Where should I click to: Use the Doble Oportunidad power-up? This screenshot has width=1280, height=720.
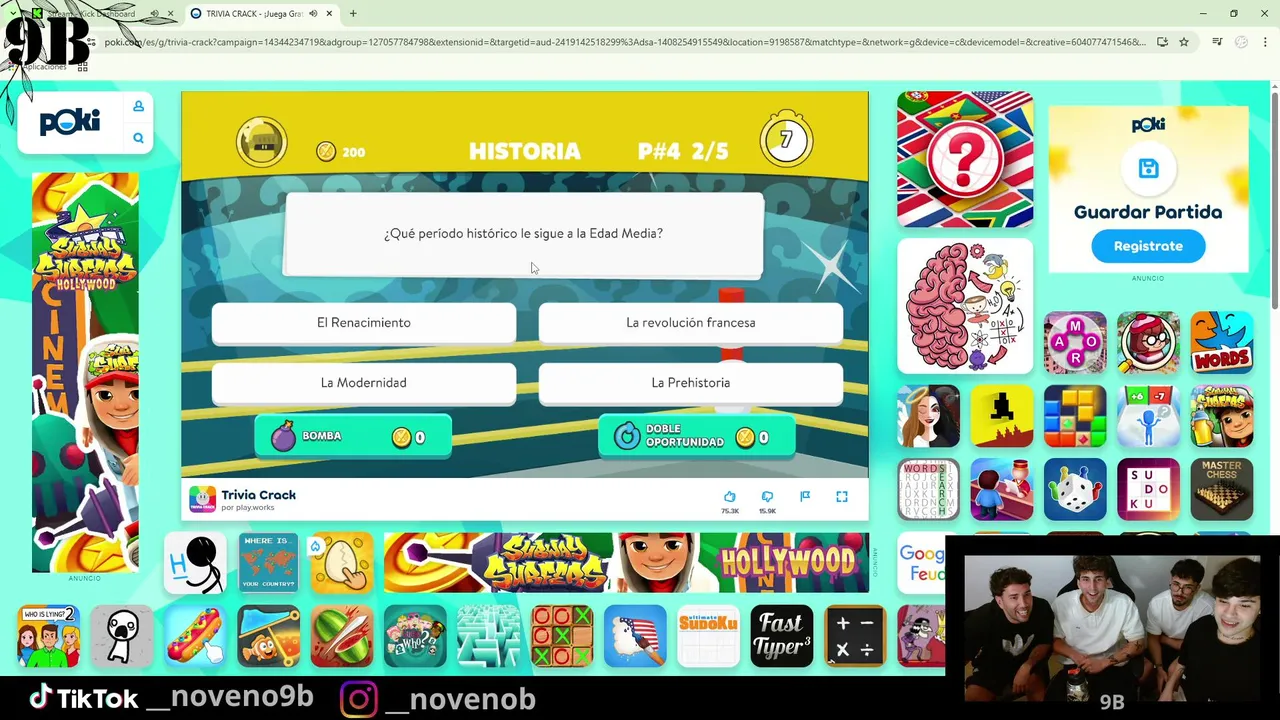tap(697, 437)
